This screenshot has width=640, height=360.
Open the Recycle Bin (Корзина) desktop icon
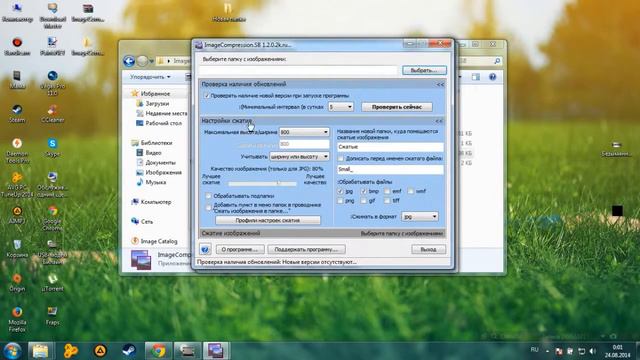(17, 249)
